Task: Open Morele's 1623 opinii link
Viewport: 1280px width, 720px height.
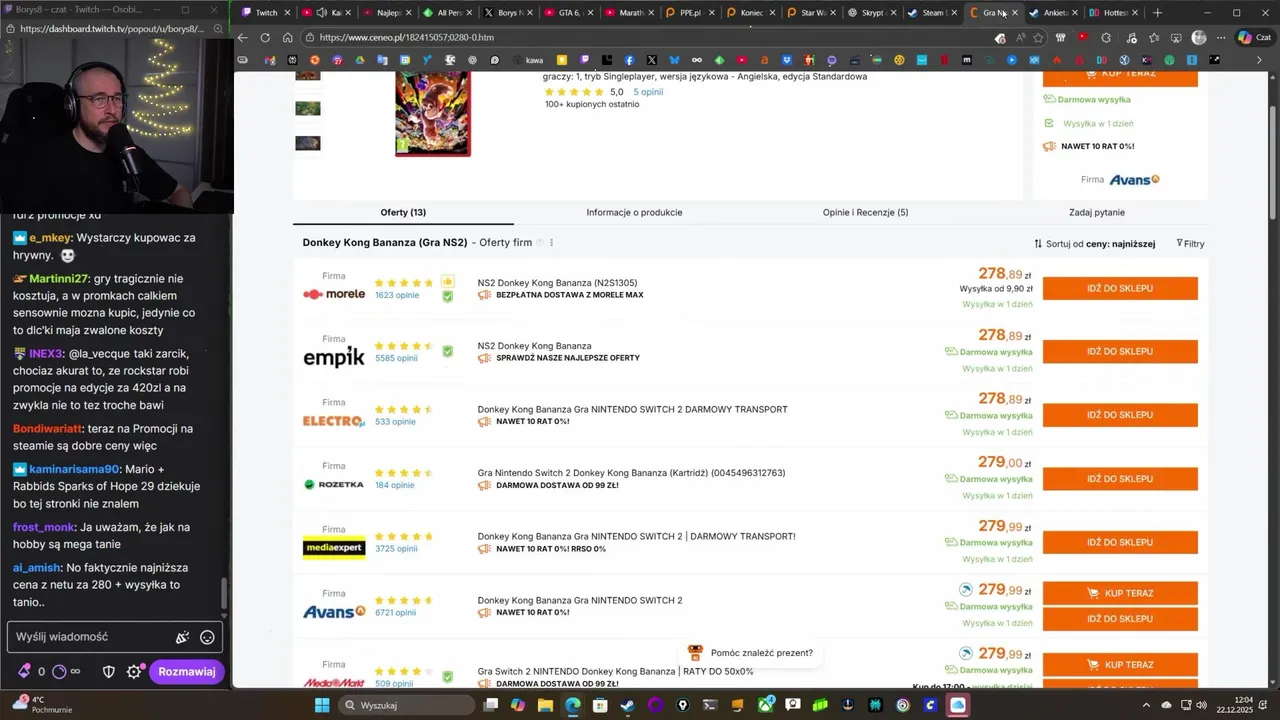Action: 397,295
